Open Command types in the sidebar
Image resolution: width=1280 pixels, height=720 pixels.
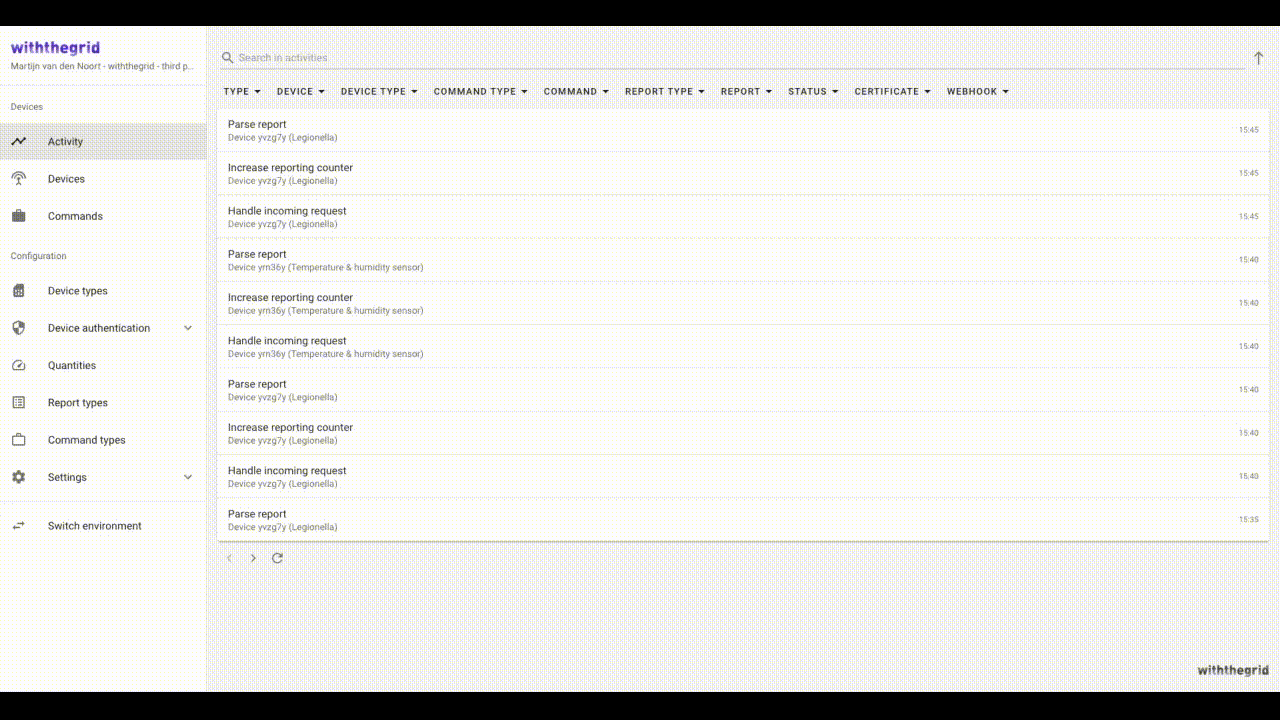pos(87,440)
